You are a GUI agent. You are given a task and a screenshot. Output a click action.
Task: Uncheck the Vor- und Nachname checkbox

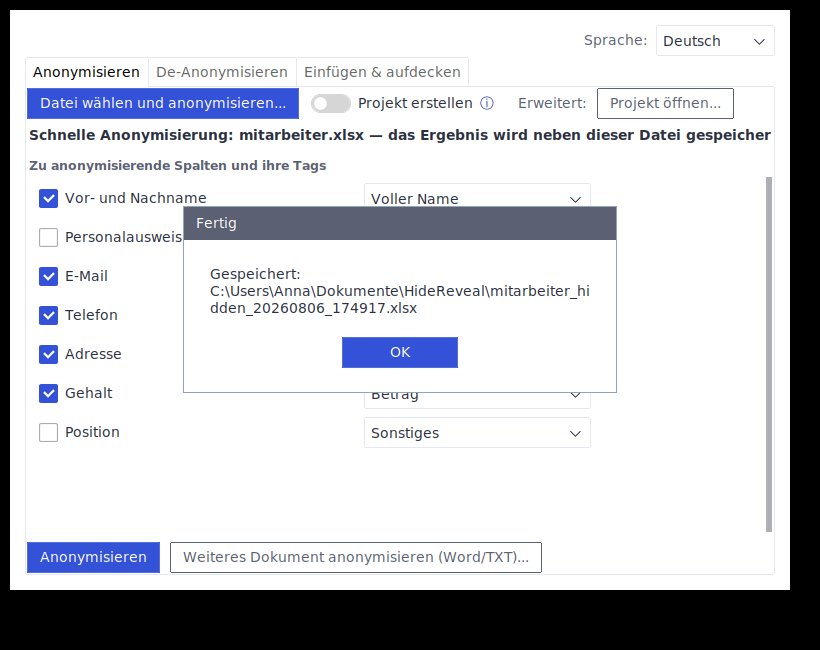coord(49,198)
